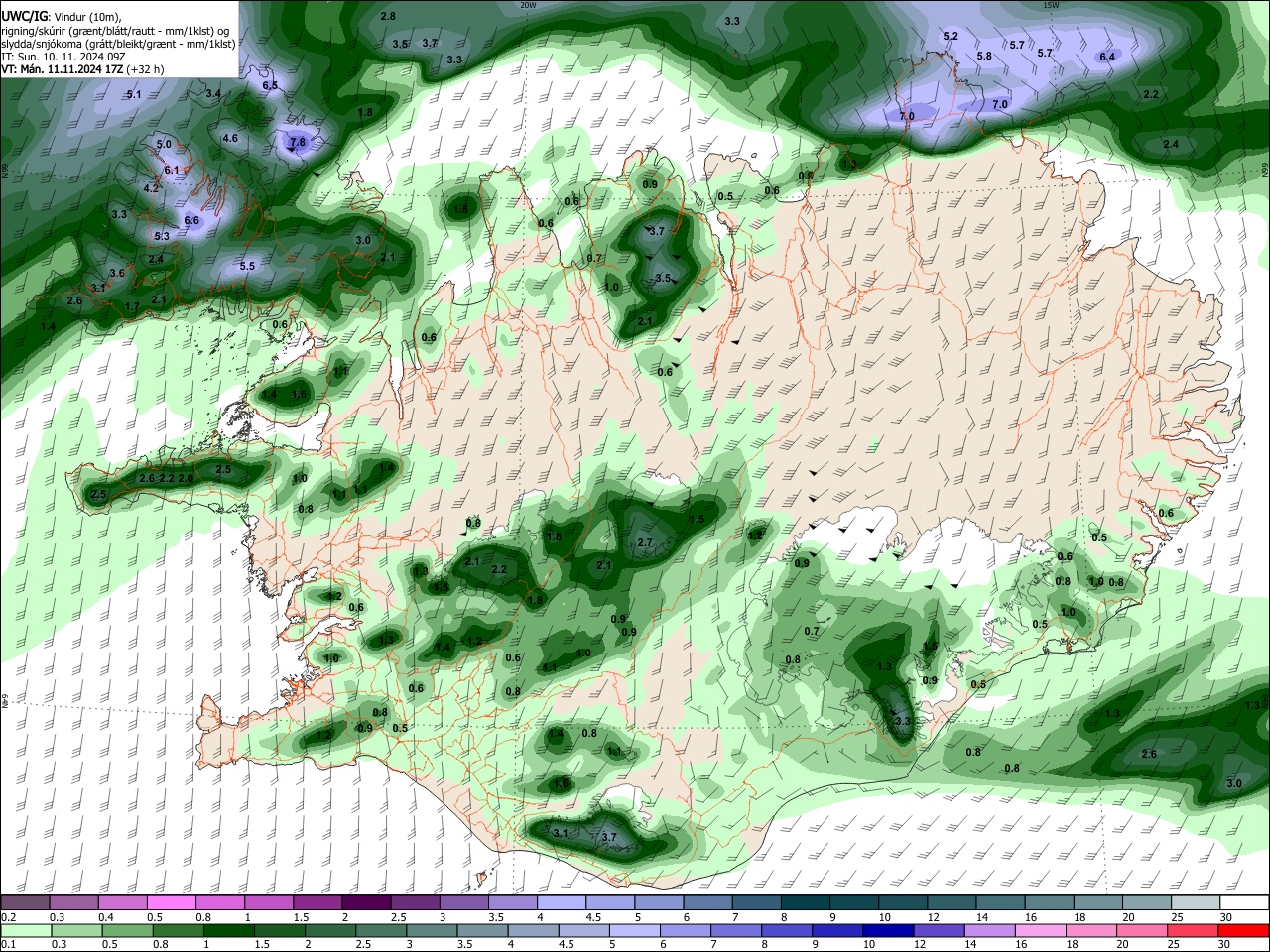Click the deep blue swatch starting at 10 in bottom legend

coord(887,930)
